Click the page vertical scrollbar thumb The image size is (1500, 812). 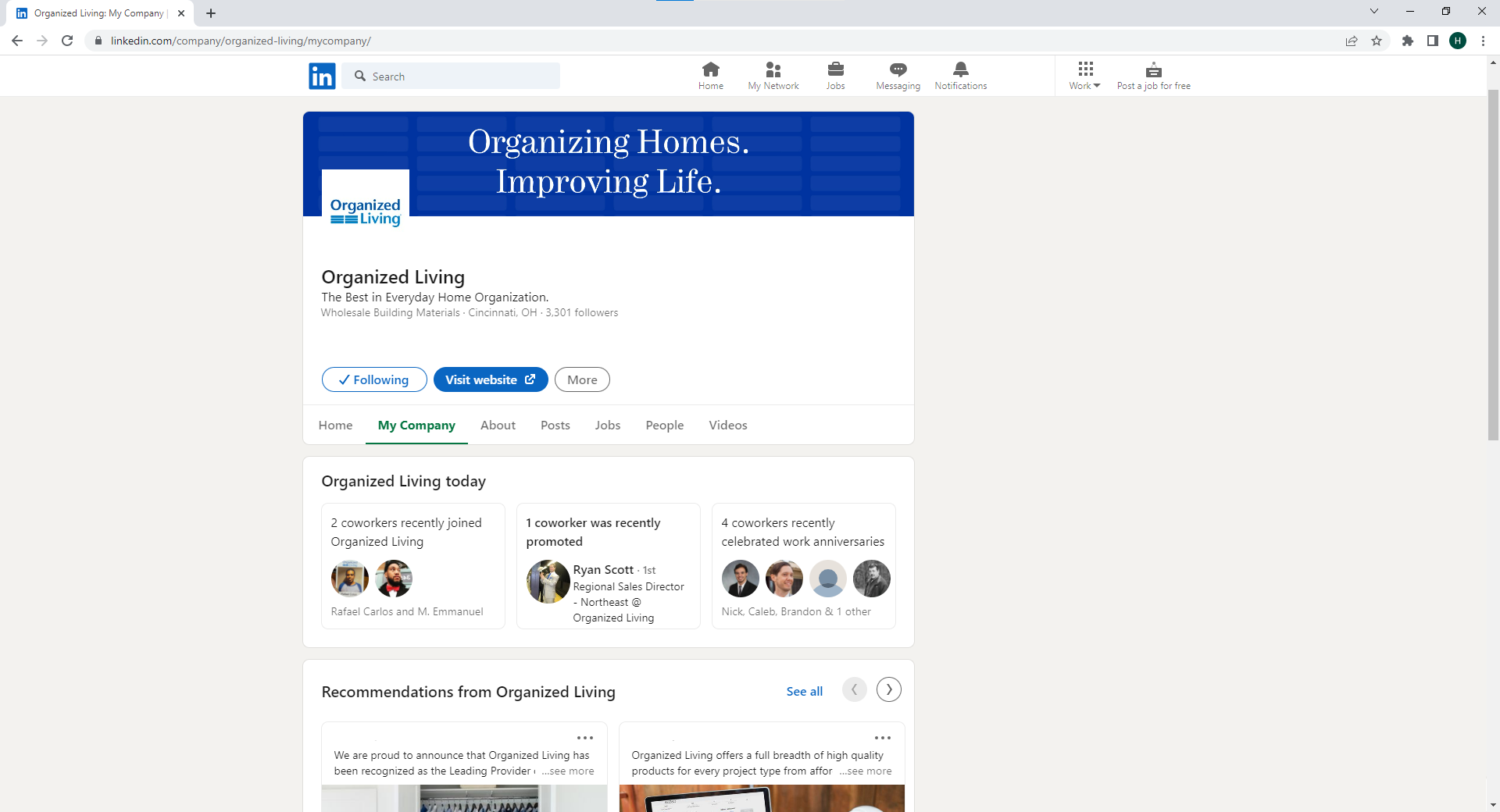[1493, 264]
